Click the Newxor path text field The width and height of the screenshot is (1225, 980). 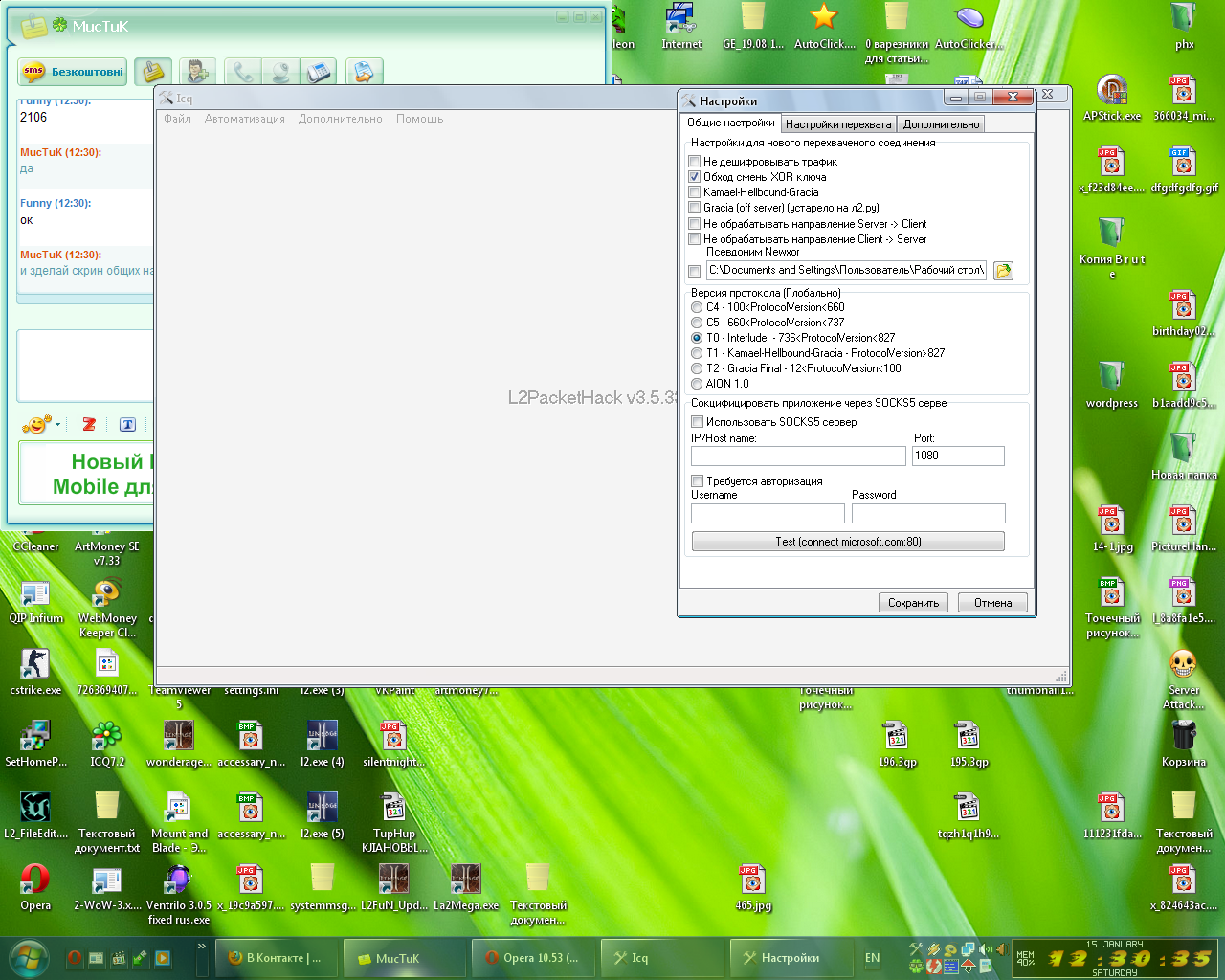pyautogui.click(x=846, y=270)
